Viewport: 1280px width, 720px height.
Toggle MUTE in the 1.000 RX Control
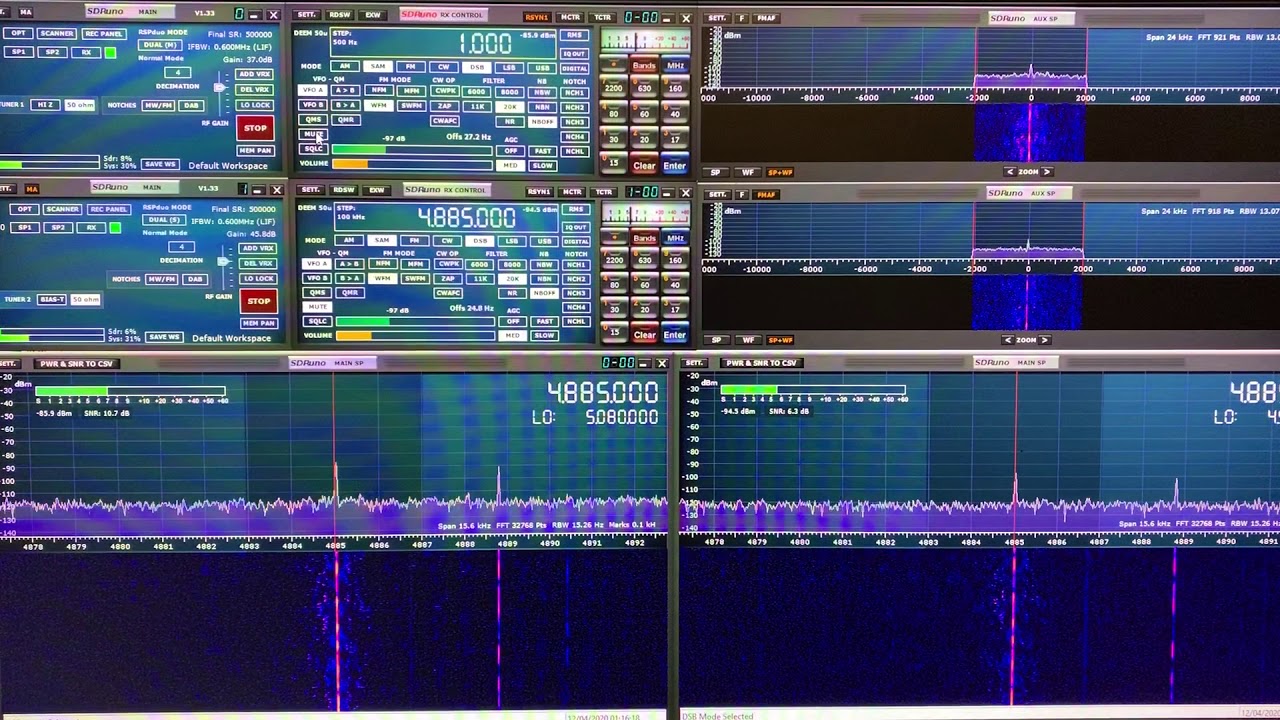(314, 134)
